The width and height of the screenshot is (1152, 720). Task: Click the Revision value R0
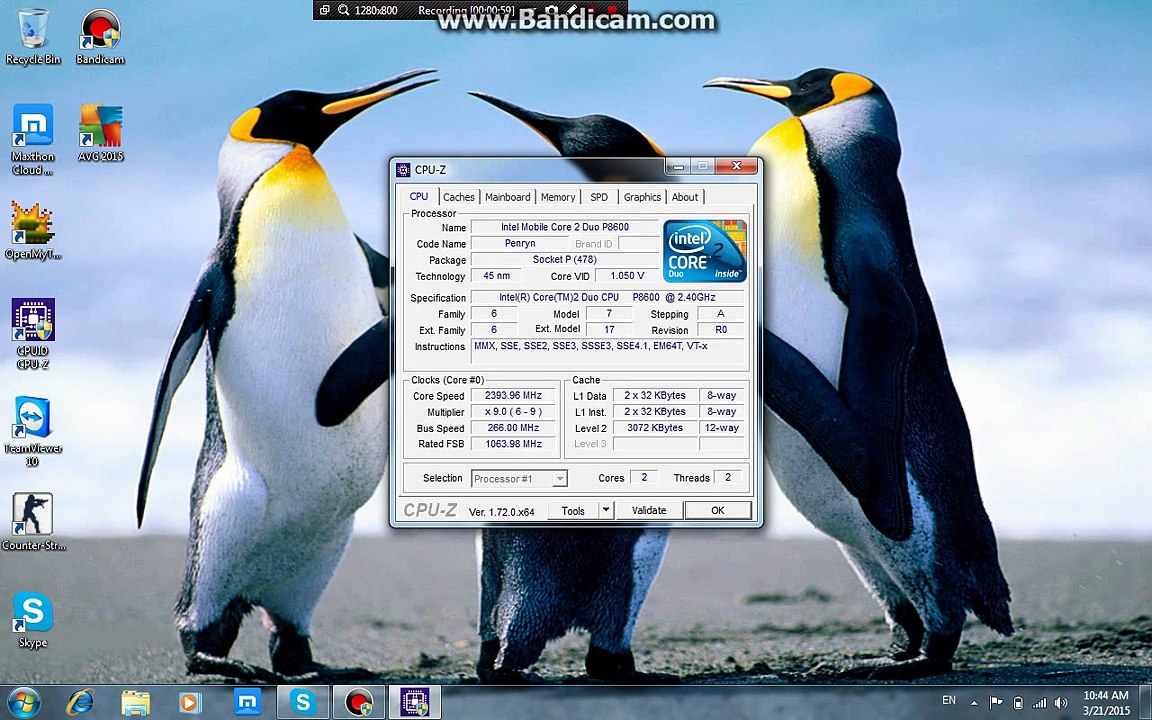pyautogui.click(x=721, y=330)
